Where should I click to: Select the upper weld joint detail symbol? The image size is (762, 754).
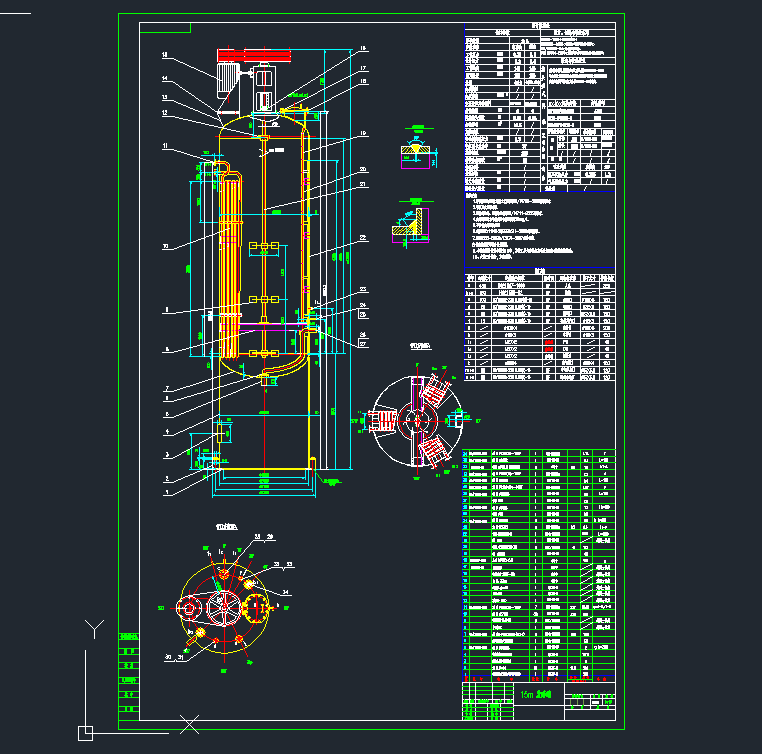(x=413, y=148)
